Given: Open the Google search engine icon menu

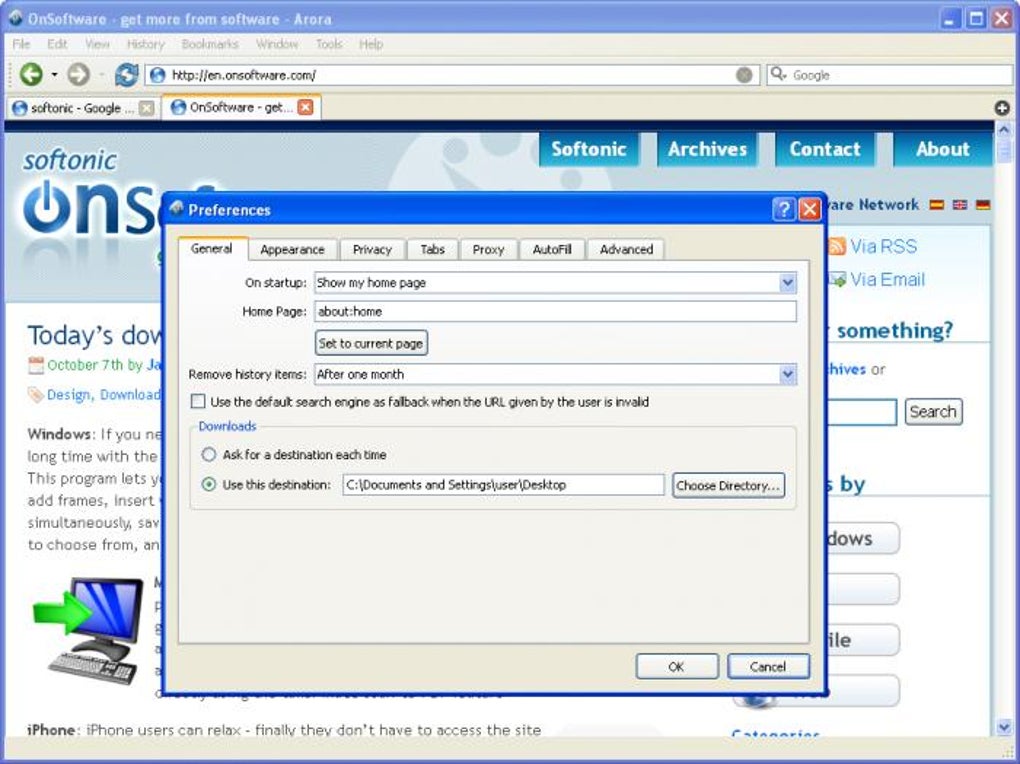Looking at the screenshot, I should pos(778,74).
